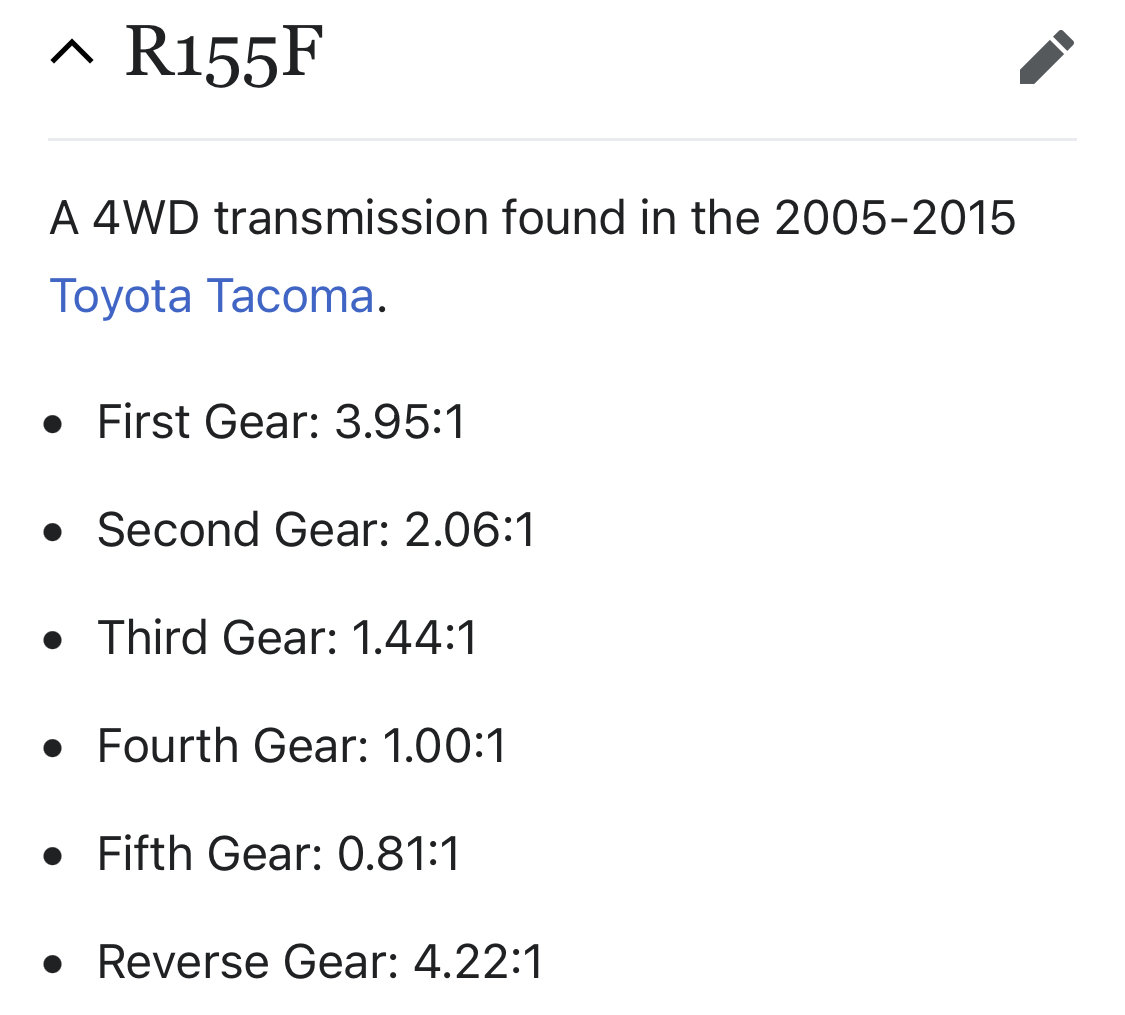Click the "2005-2015" year range text
Viewport: 1125px width, 1015px height.
[895, 218]
